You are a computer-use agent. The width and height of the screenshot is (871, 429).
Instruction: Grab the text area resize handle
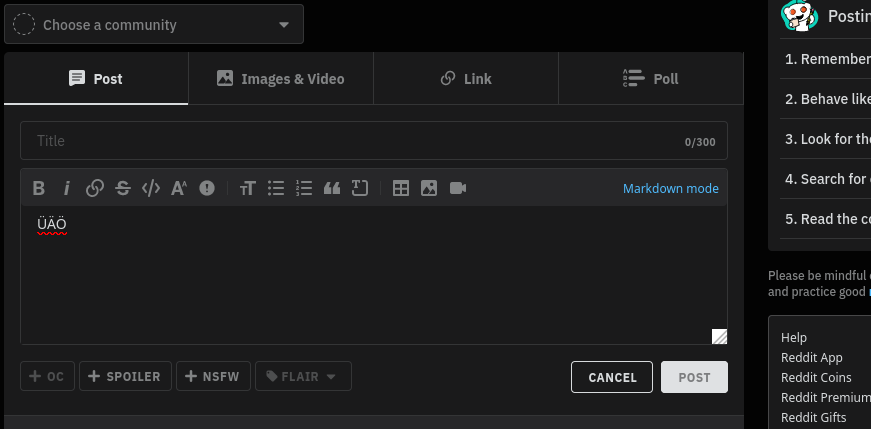719,336
